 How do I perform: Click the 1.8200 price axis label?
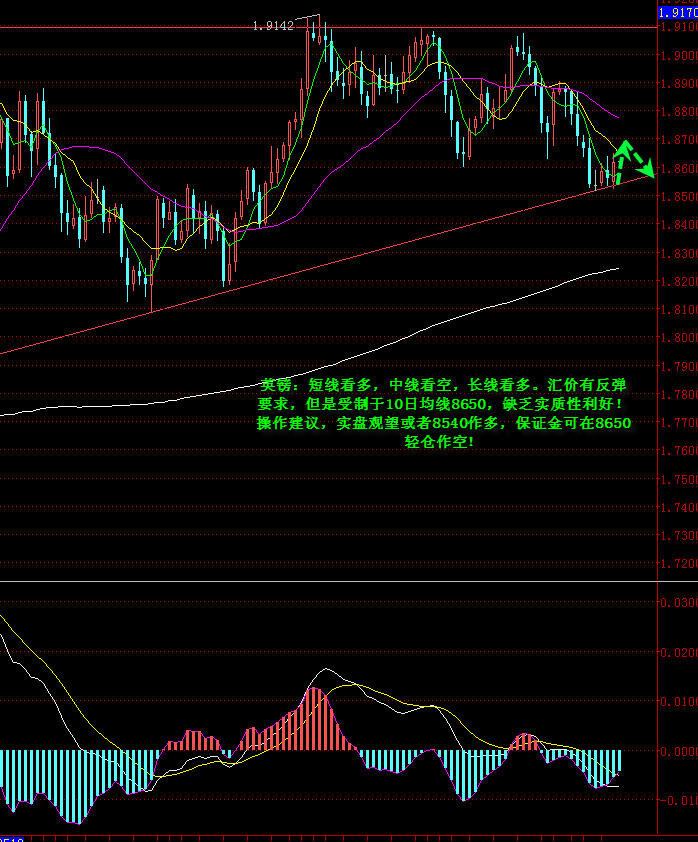[679, 281]
